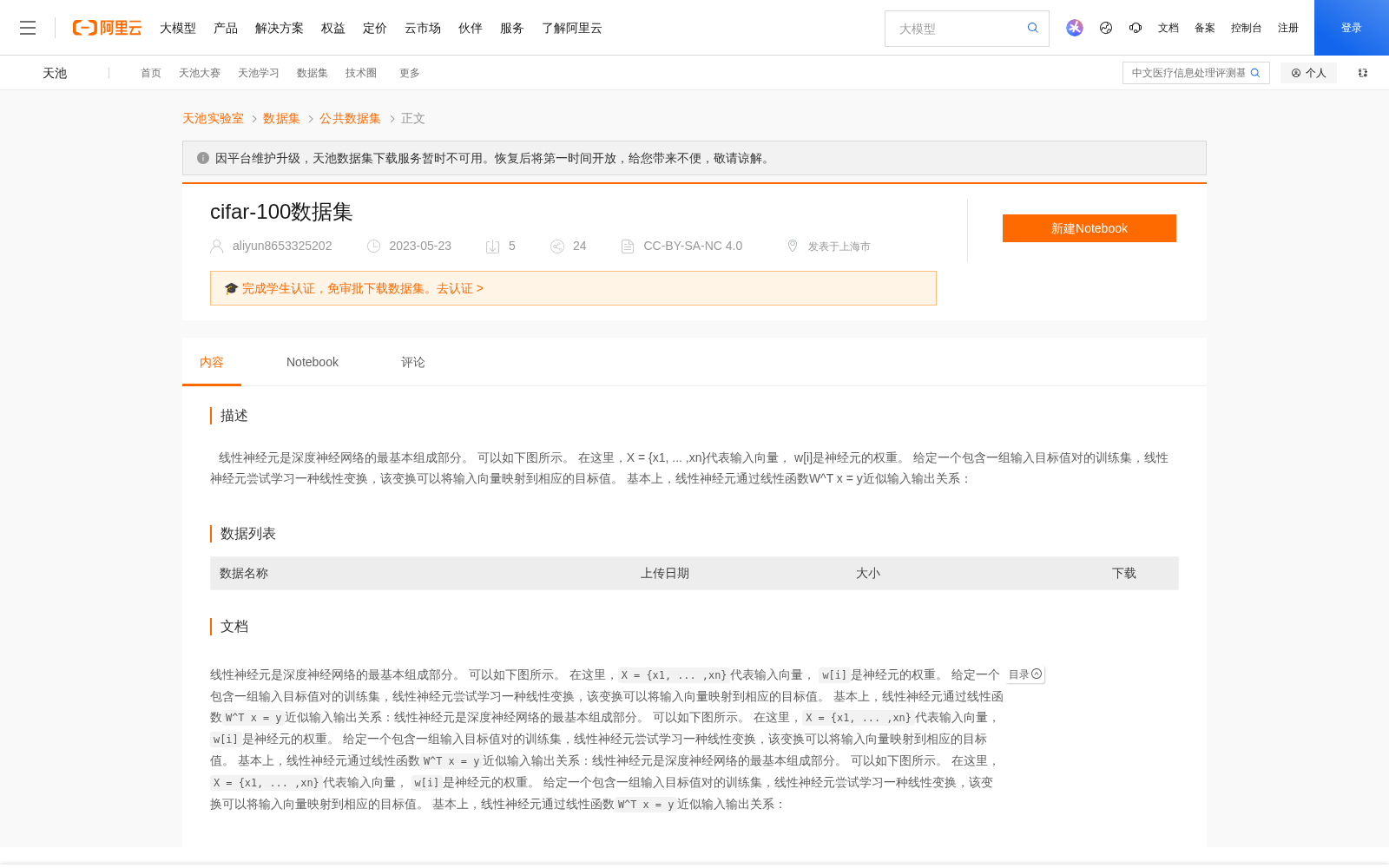Click the download count icon
The width and height of the screenshot is (1389, 868).
(x=492, y=247)
